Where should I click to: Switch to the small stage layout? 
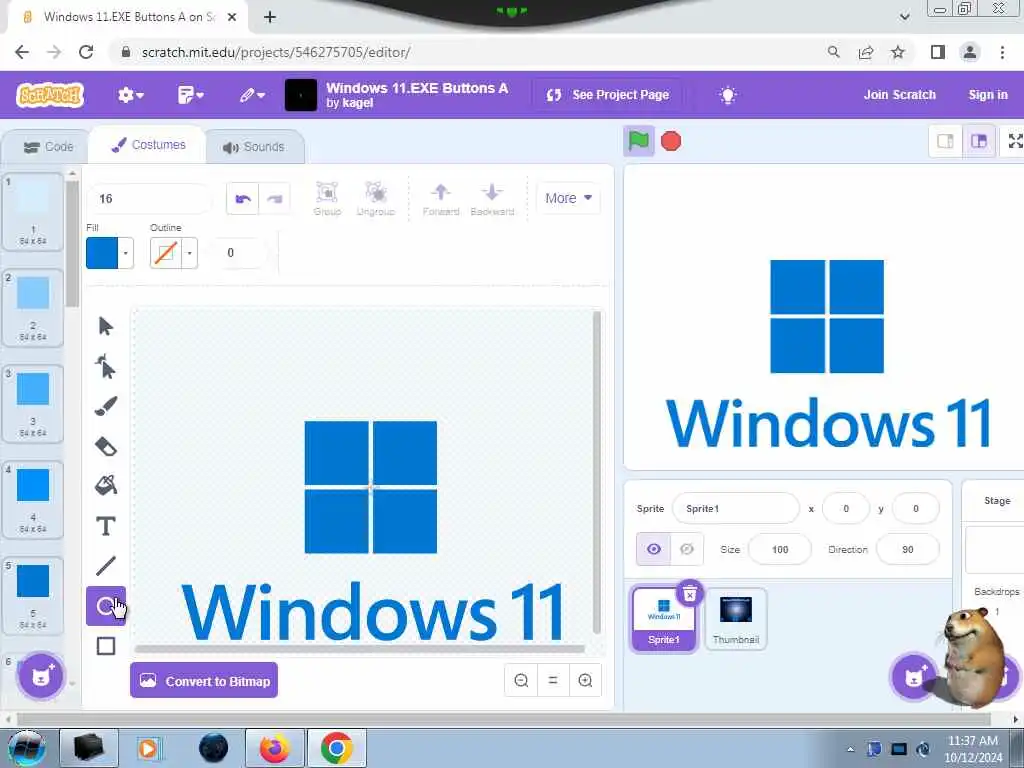945,141
